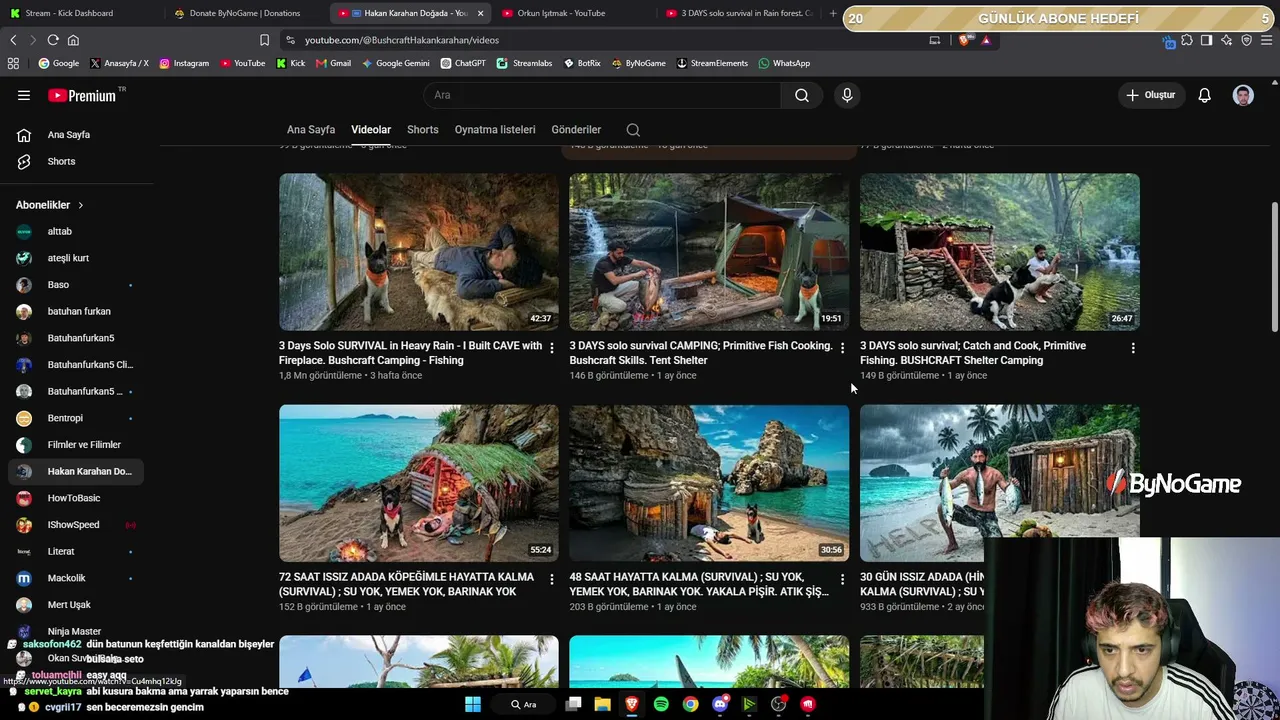
Task: Bookmark this page via bookmark icon
Action: point(264,40)
